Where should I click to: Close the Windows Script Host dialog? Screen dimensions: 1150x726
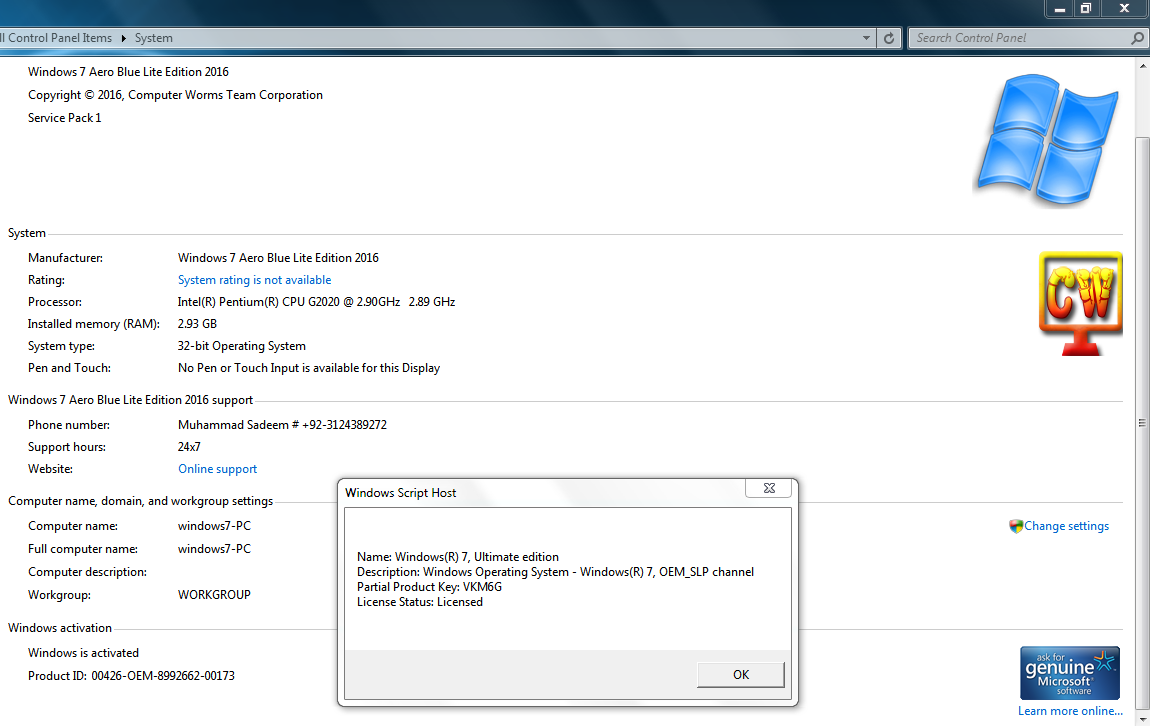(769, 488)
